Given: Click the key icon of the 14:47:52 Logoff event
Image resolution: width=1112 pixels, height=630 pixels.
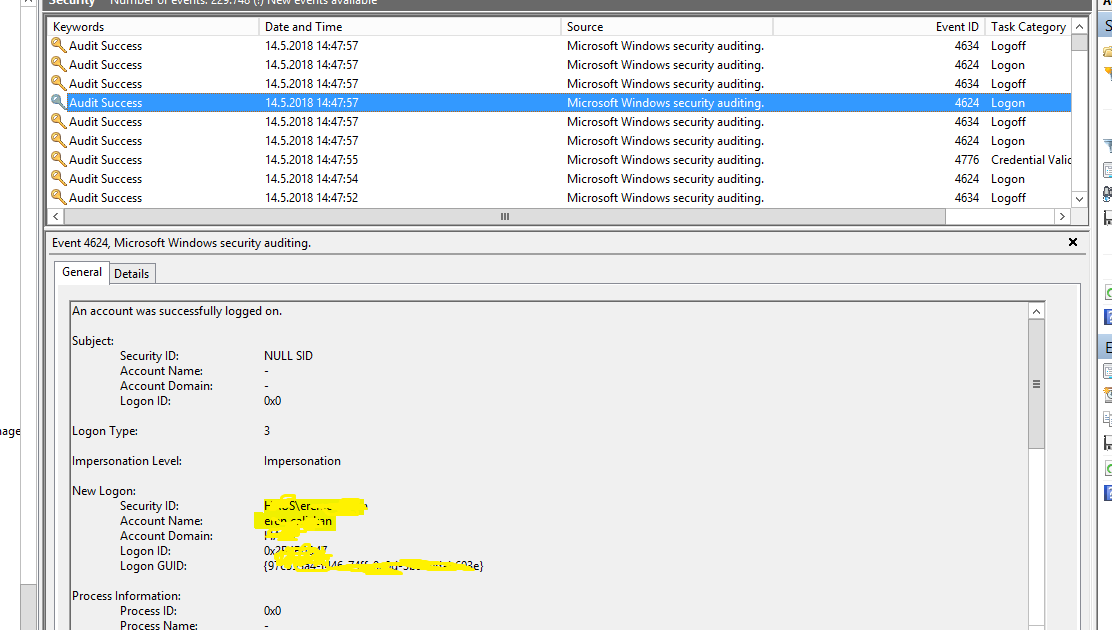Looking at the screenshot, I should 59,198.
